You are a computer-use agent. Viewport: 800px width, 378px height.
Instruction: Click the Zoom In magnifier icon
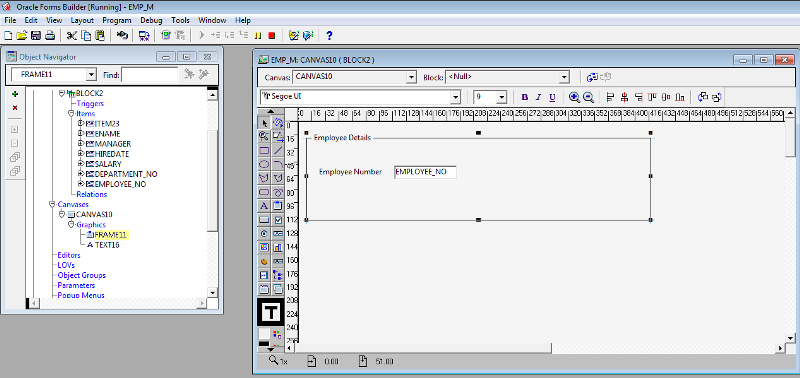(x=574, y=97)
